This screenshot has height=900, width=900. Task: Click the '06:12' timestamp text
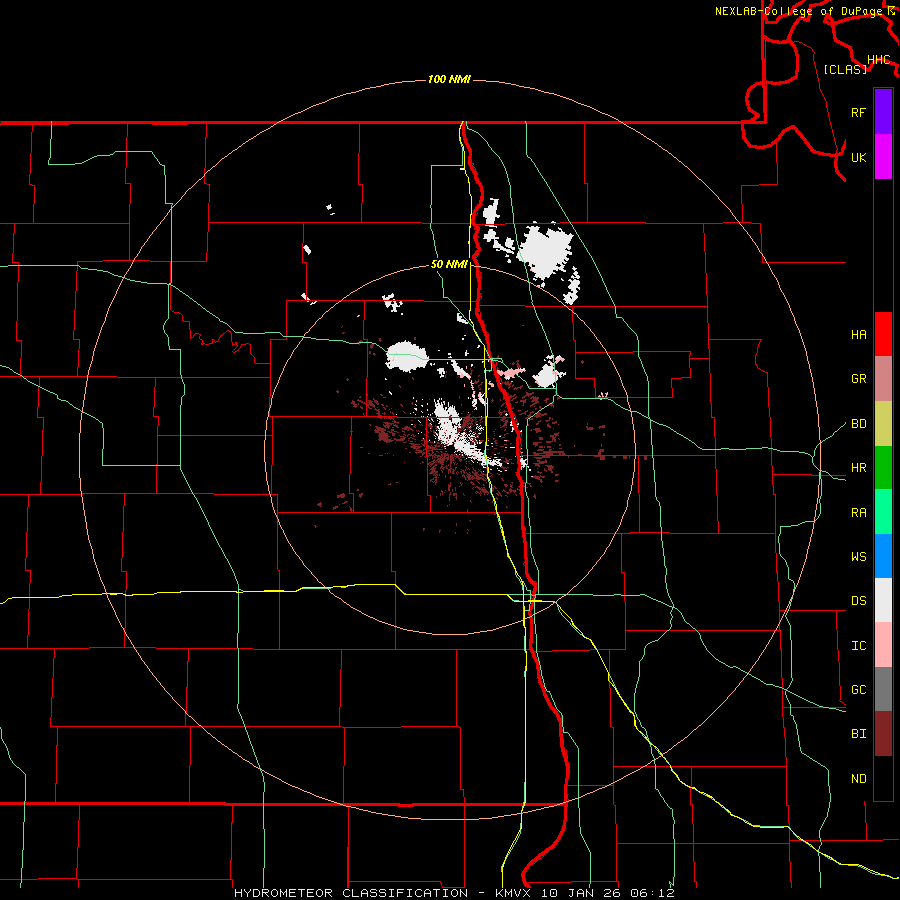coord(654,893)
